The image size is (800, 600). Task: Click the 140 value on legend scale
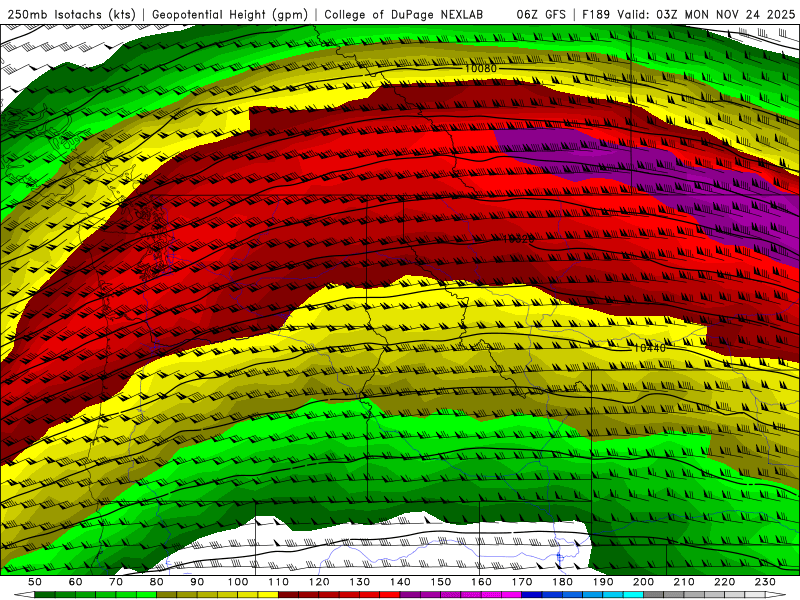point(400,582)
